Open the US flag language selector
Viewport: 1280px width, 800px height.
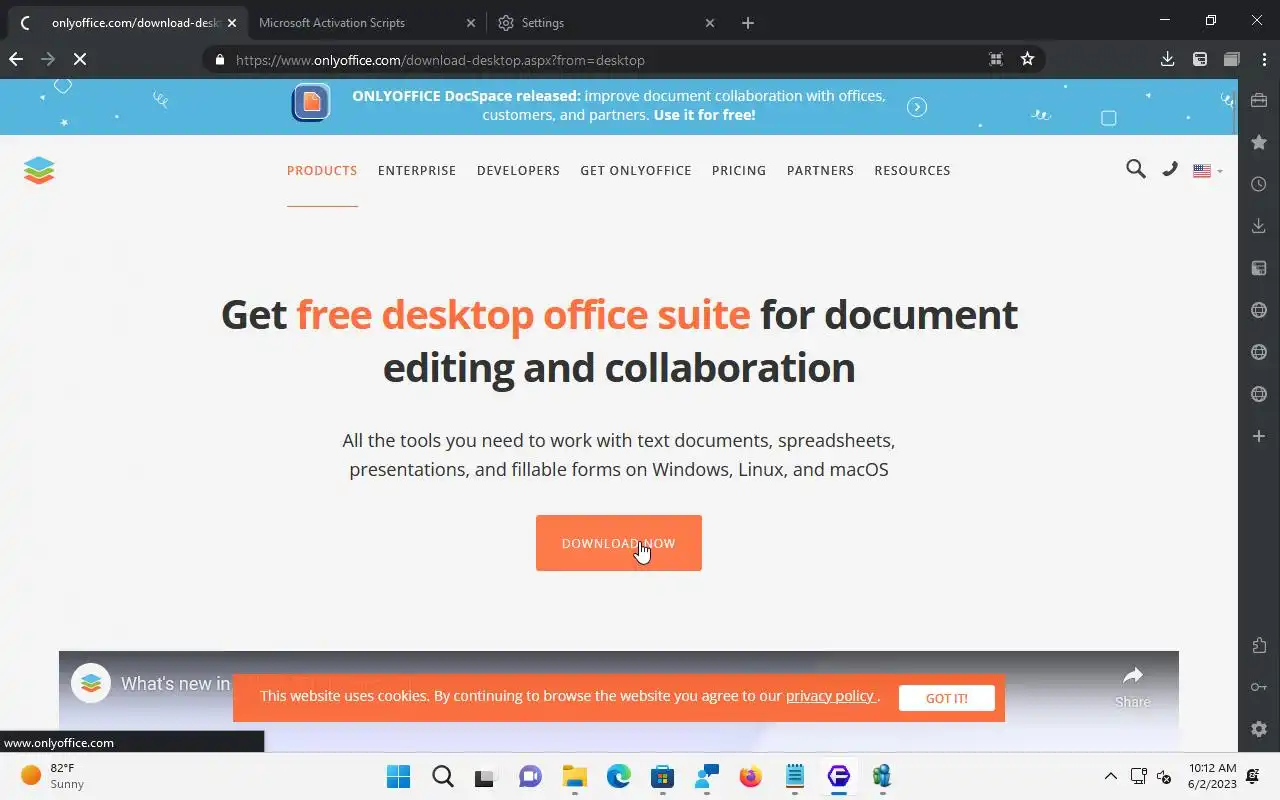point(1207,171)
